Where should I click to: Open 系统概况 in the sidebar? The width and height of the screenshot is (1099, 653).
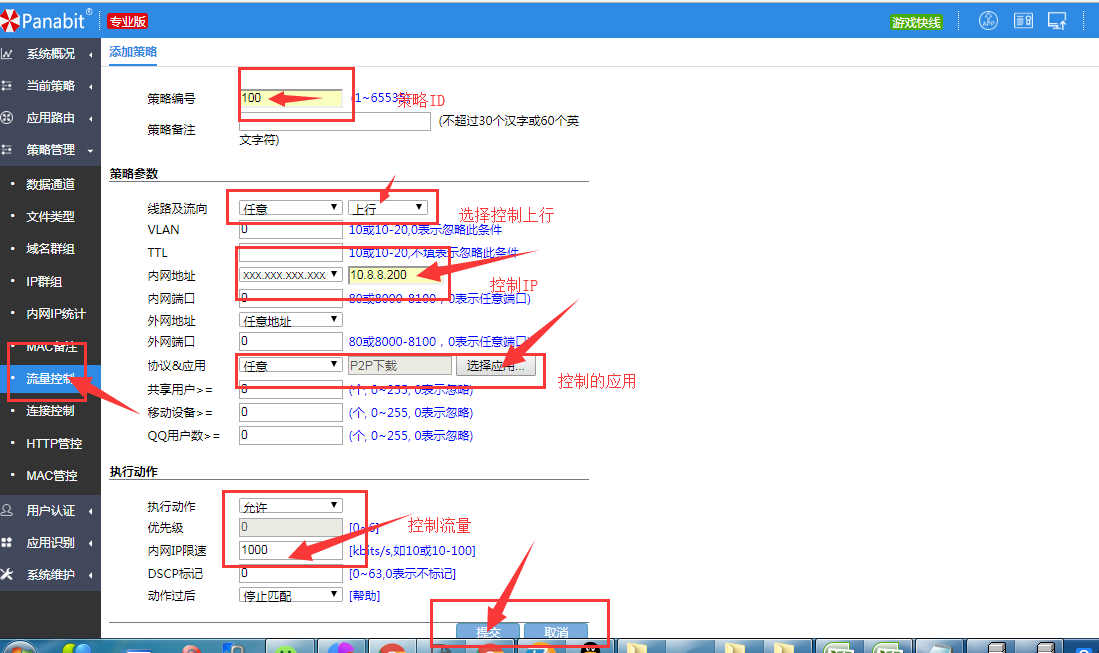point(50,54)
